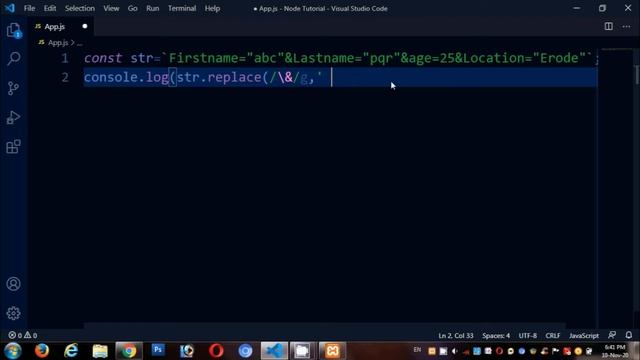Open the Accounts menu icon
Image resolution: width=640 pixels, height=360 pixels.
tap(13, 284)
